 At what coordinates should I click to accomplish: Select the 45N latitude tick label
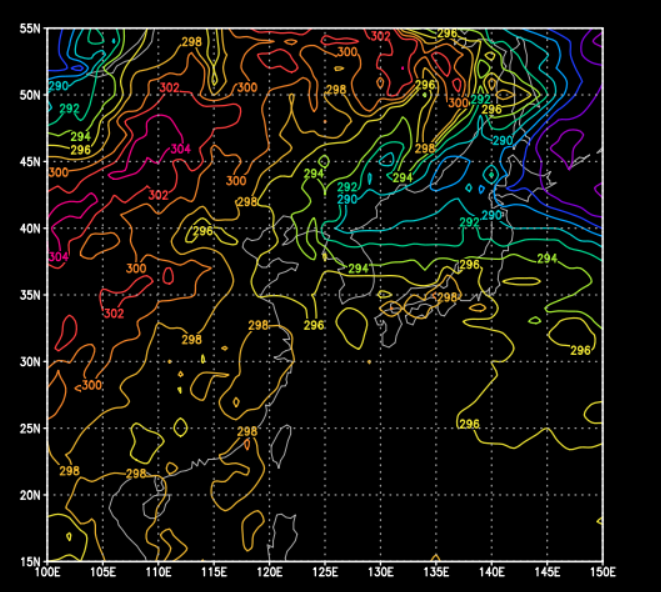tap(29, 162)
